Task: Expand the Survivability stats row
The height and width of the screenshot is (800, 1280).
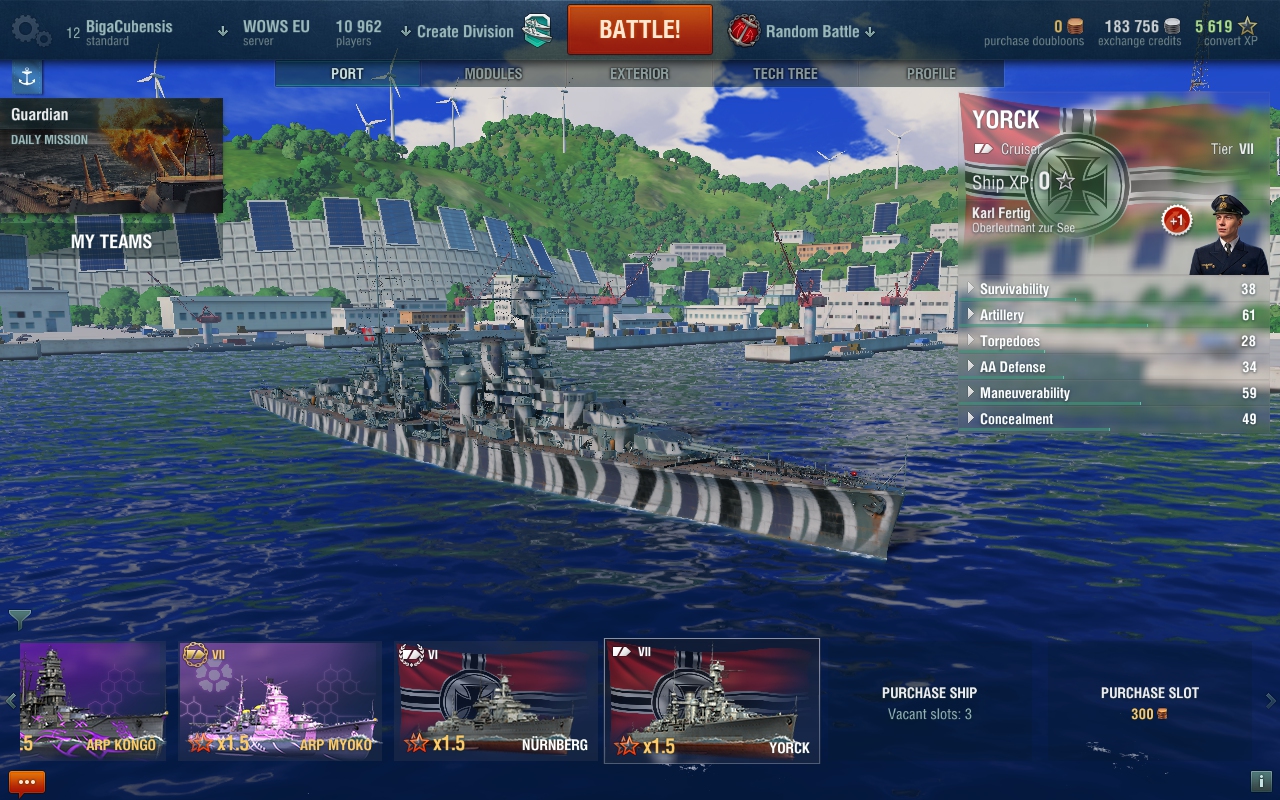Action: point(1114,289)
